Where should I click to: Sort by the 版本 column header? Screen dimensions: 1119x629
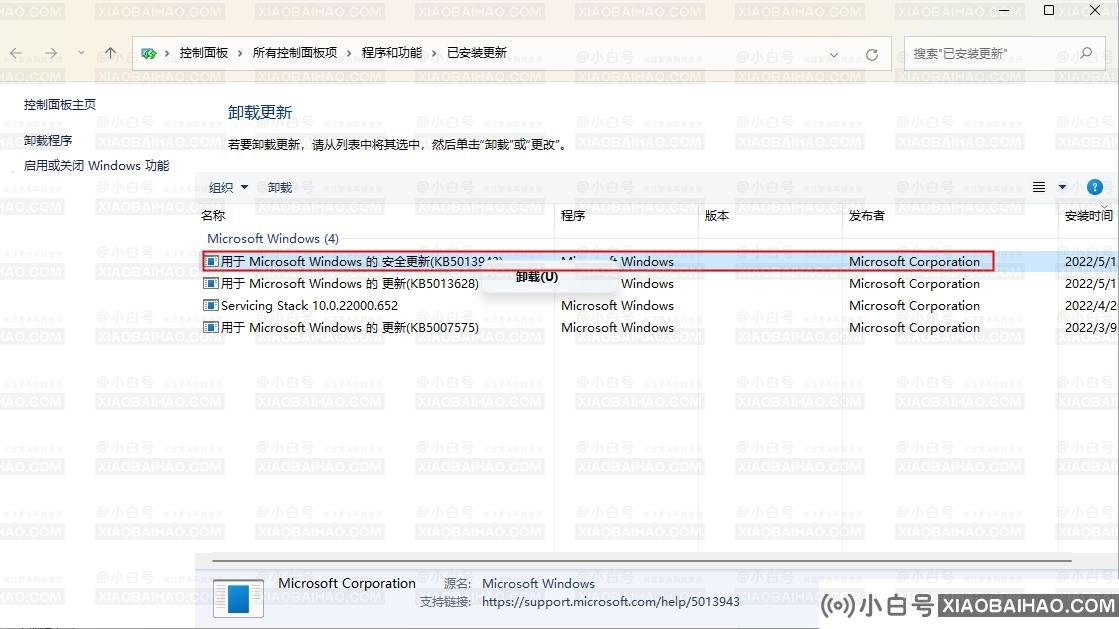coord(717,216)
